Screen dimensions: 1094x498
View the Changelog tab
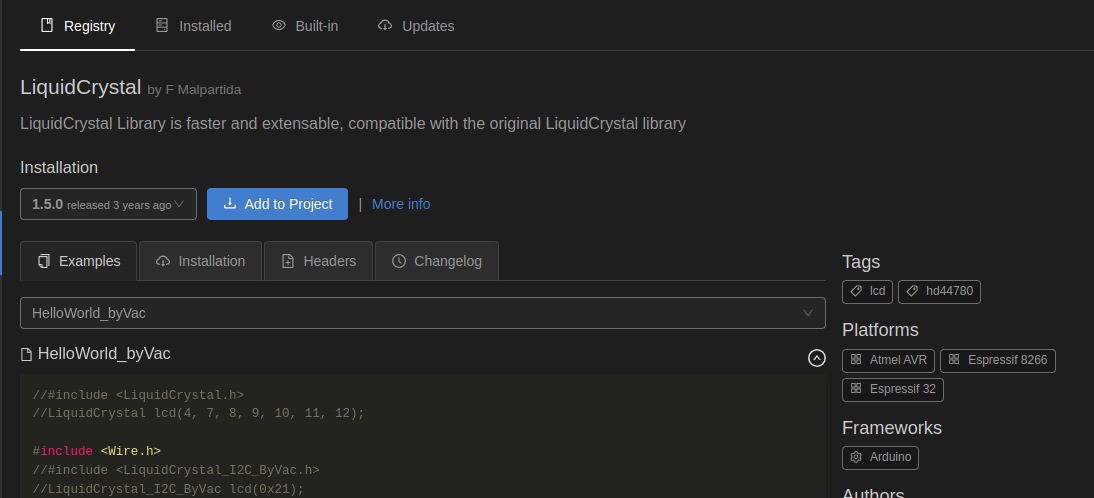click(x=436, y=261)
